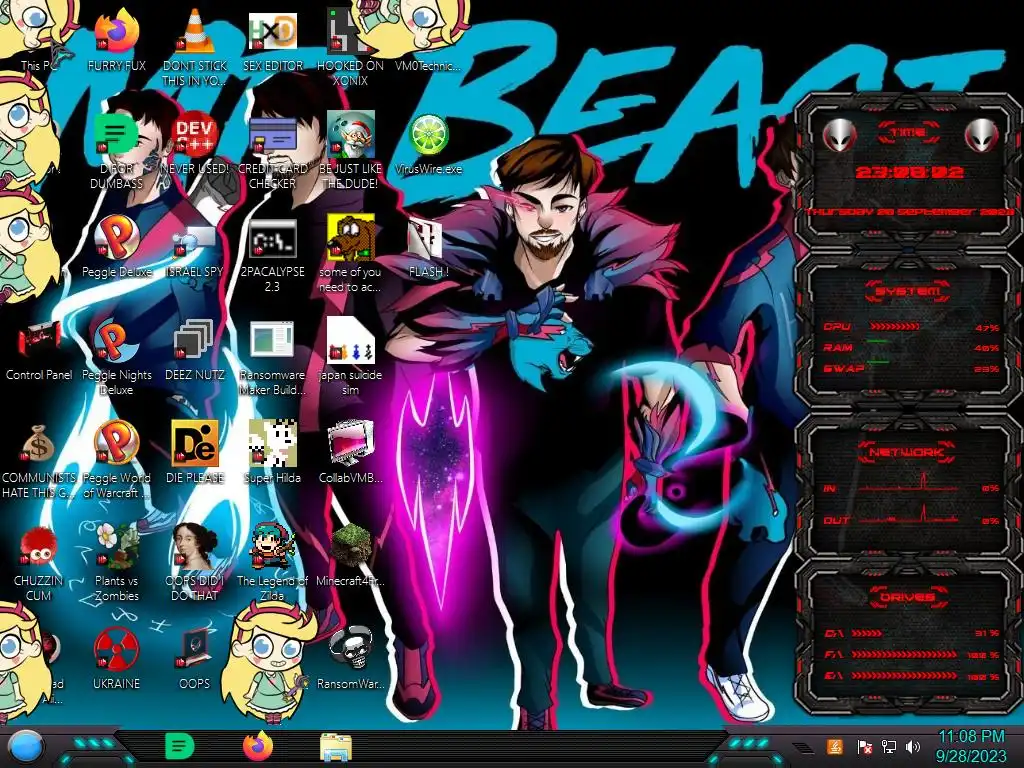Click the orange Java tray icon
1024x768 pixels.
834,746
